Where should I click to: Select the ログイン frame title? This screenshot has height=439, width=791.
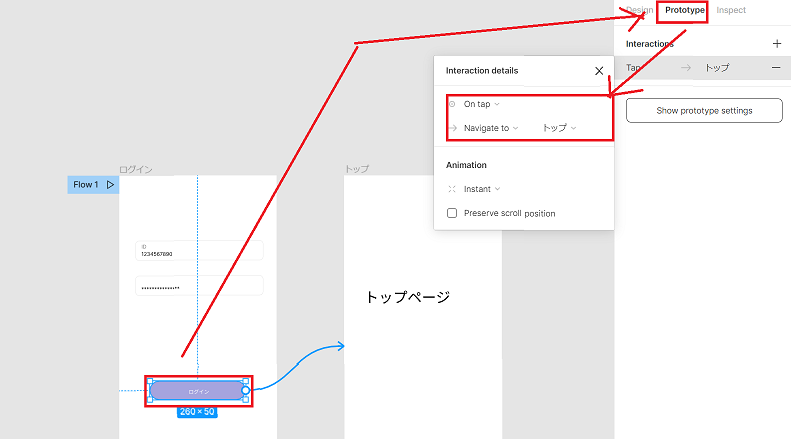pos(136,169)
